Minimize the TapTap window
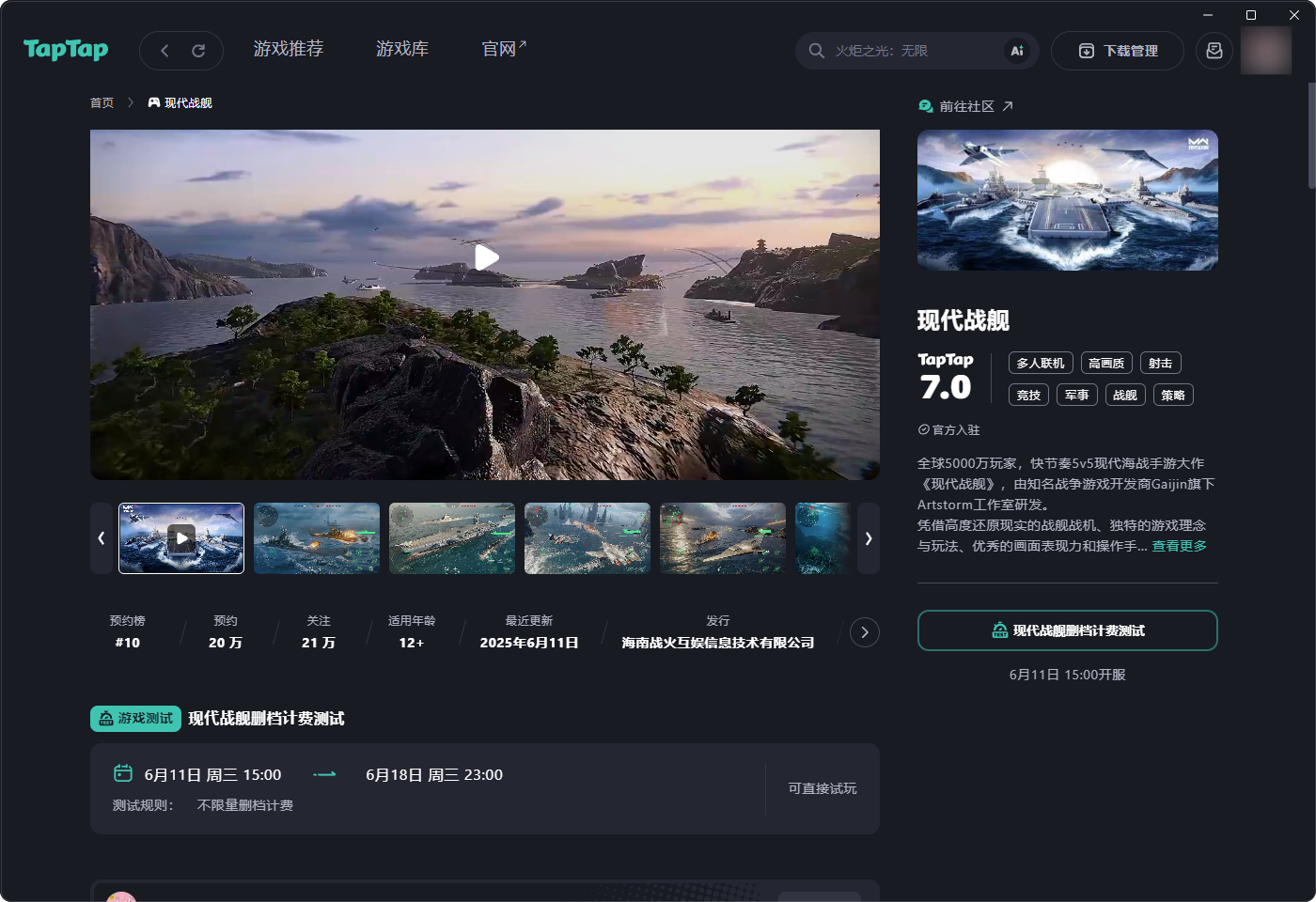Screen dimensions: 1316x902 [x=1208, y=14]
